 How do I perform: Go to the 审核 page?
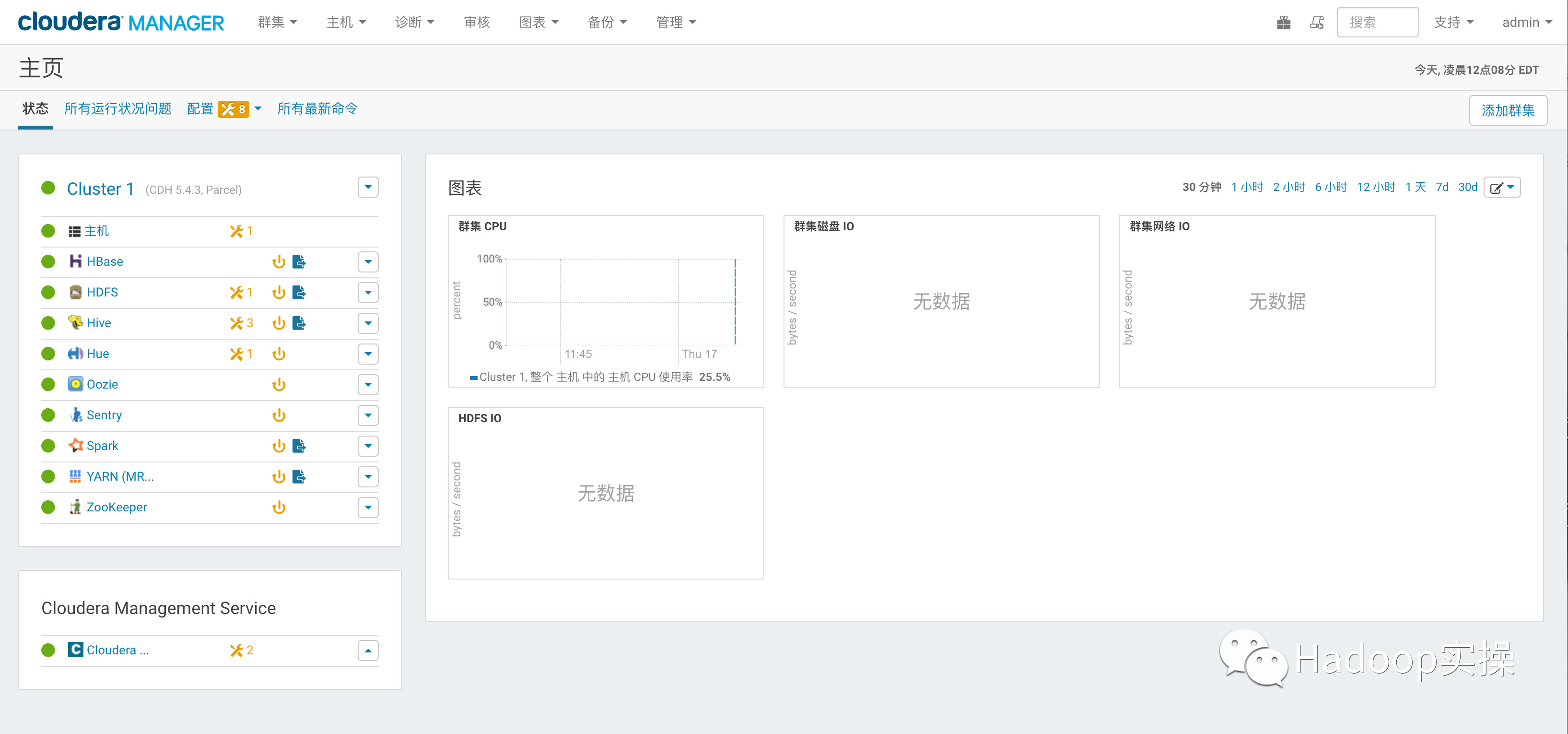[477, 23]
